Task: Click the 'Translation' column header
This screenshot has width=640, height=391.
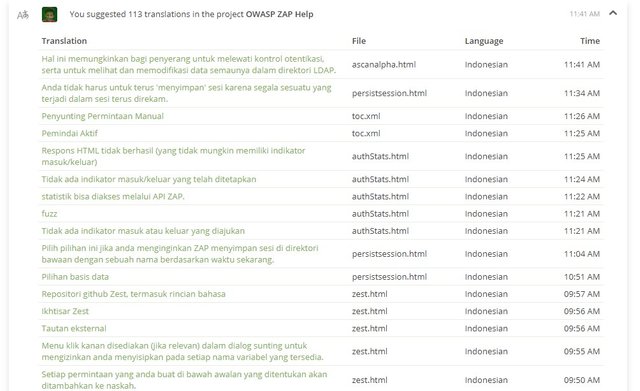Action: tap(64, 41)
